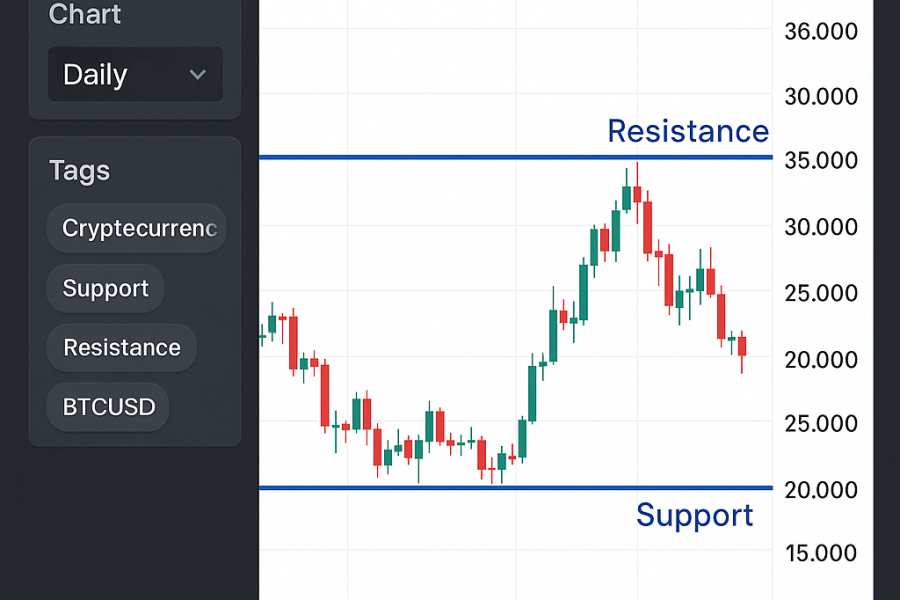Click the 35.000 price axis label
Viewport: 900px width, 600px height.
coord(821,160)
